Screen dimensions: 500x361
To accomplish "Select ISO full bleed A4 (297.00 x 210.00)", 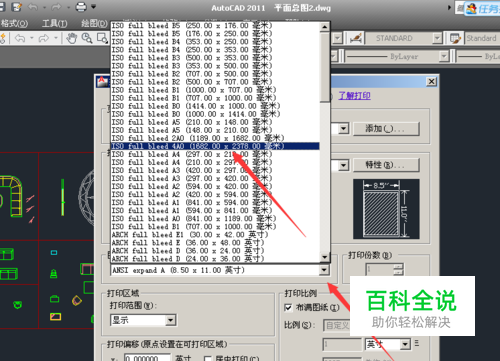I will point(215,154).
